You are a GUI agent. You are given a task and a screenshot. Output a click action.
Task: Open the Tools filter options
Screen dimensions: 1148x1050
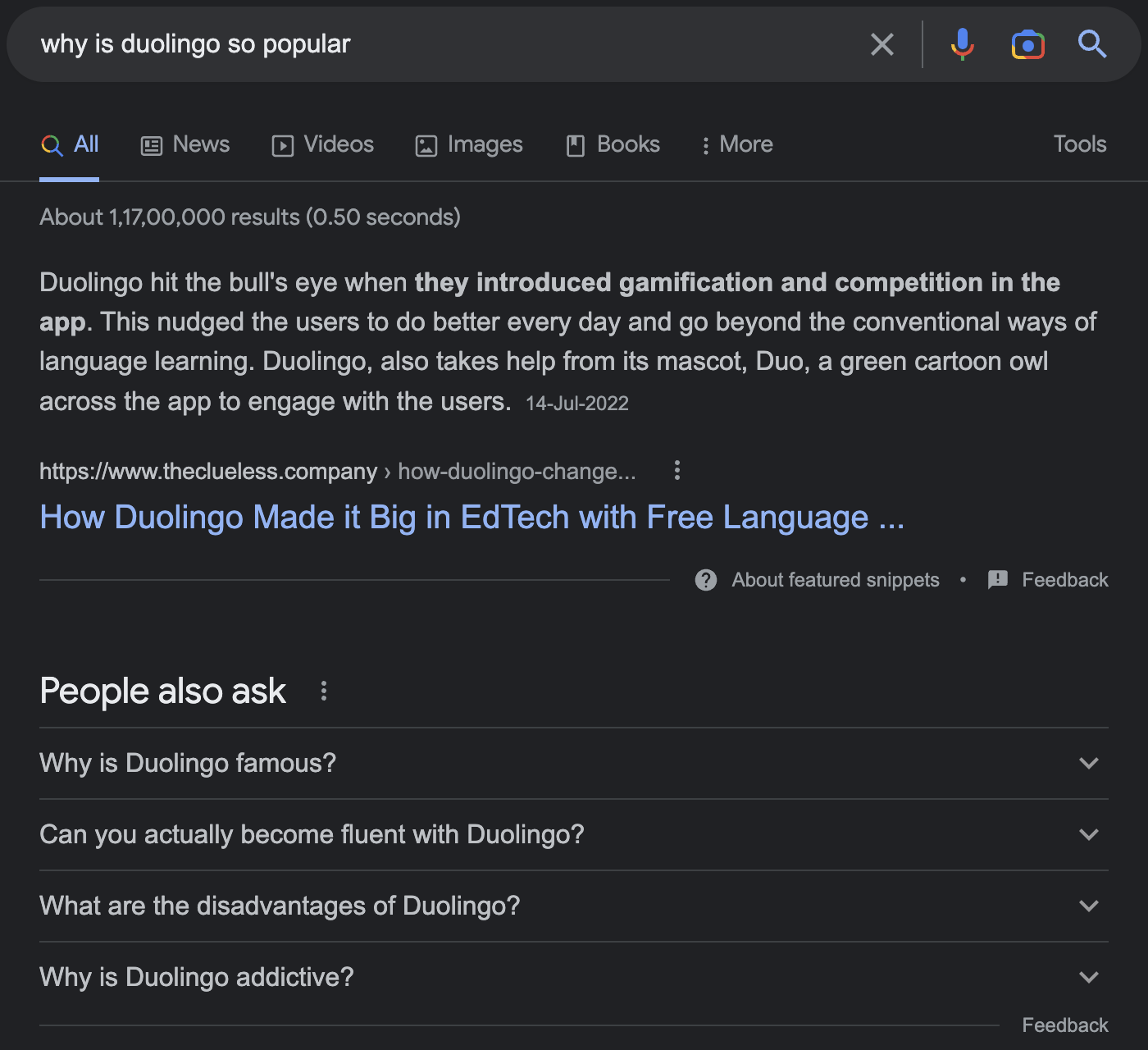(1080, 144)
